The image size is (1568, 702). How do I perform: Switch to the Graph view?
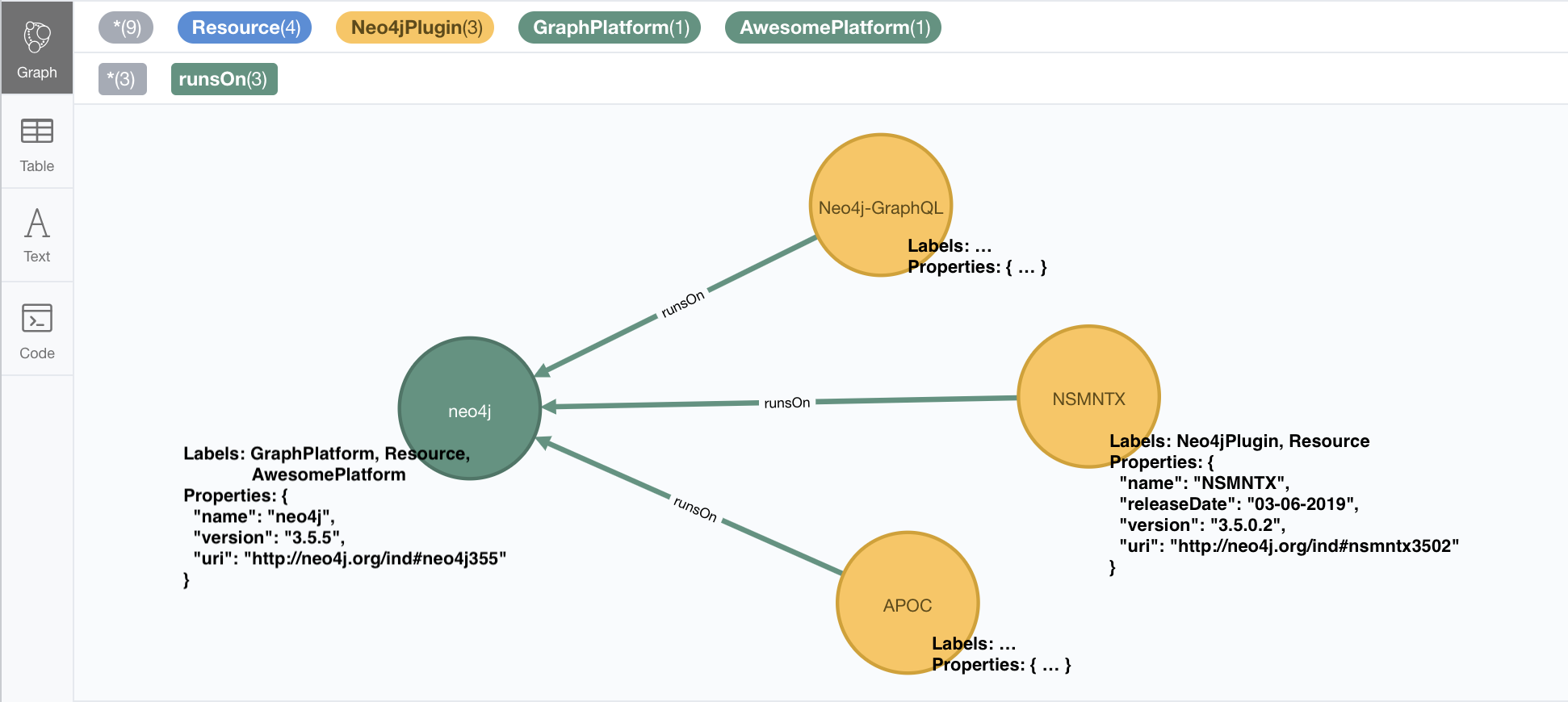[37, 48]
